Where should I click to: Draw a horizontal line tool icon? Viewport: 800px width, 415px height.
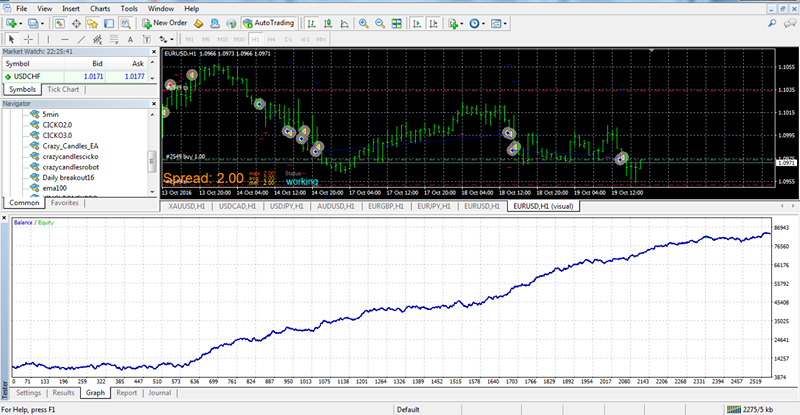coord(64,39)
